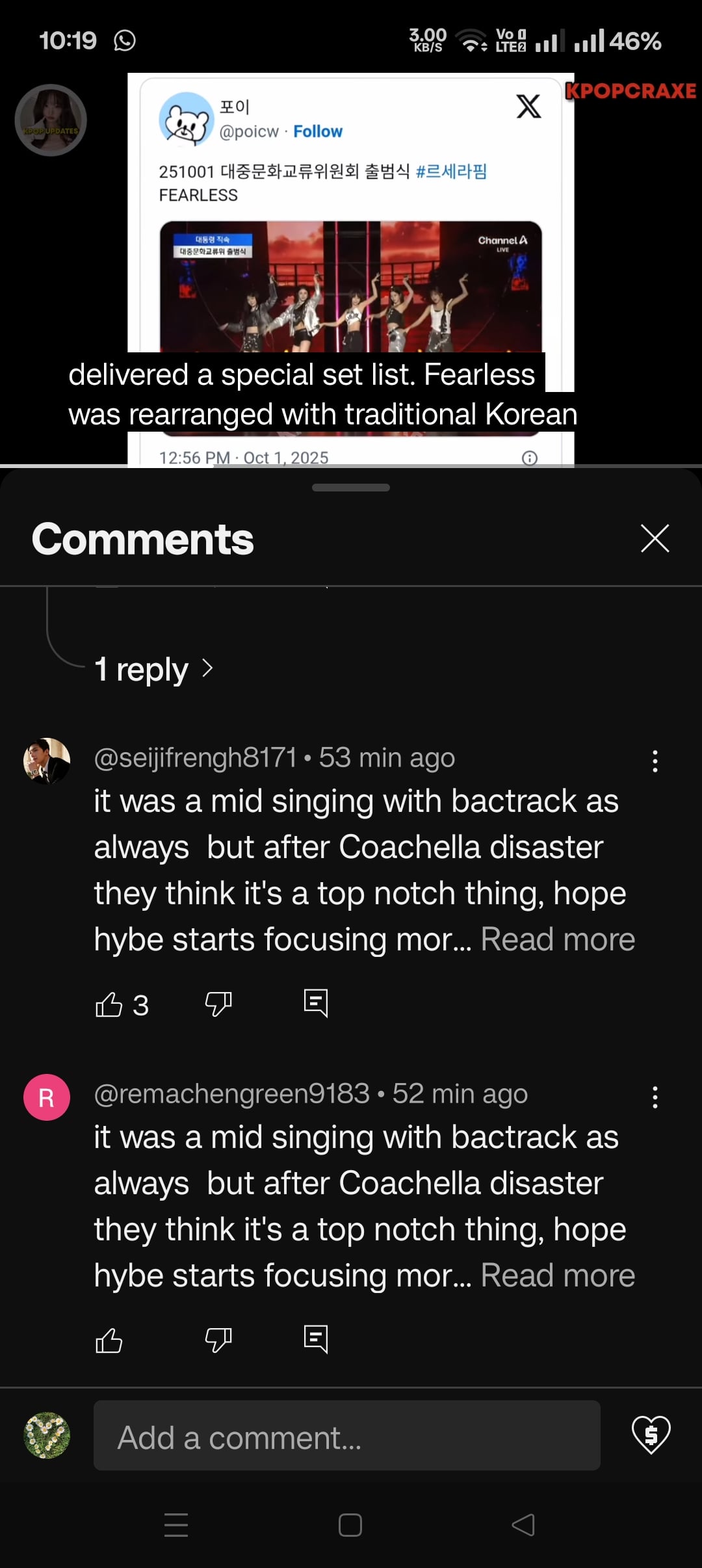Reply to the @seijifrengh8171 comment
702x1568 pixels.
316,1003
